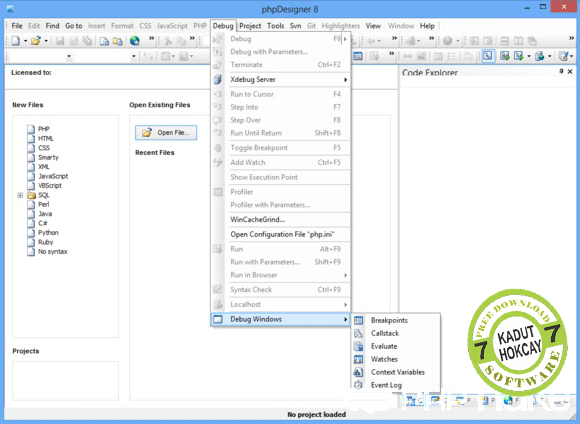
Task: Open the Svn menu
Action: [295, 26]
